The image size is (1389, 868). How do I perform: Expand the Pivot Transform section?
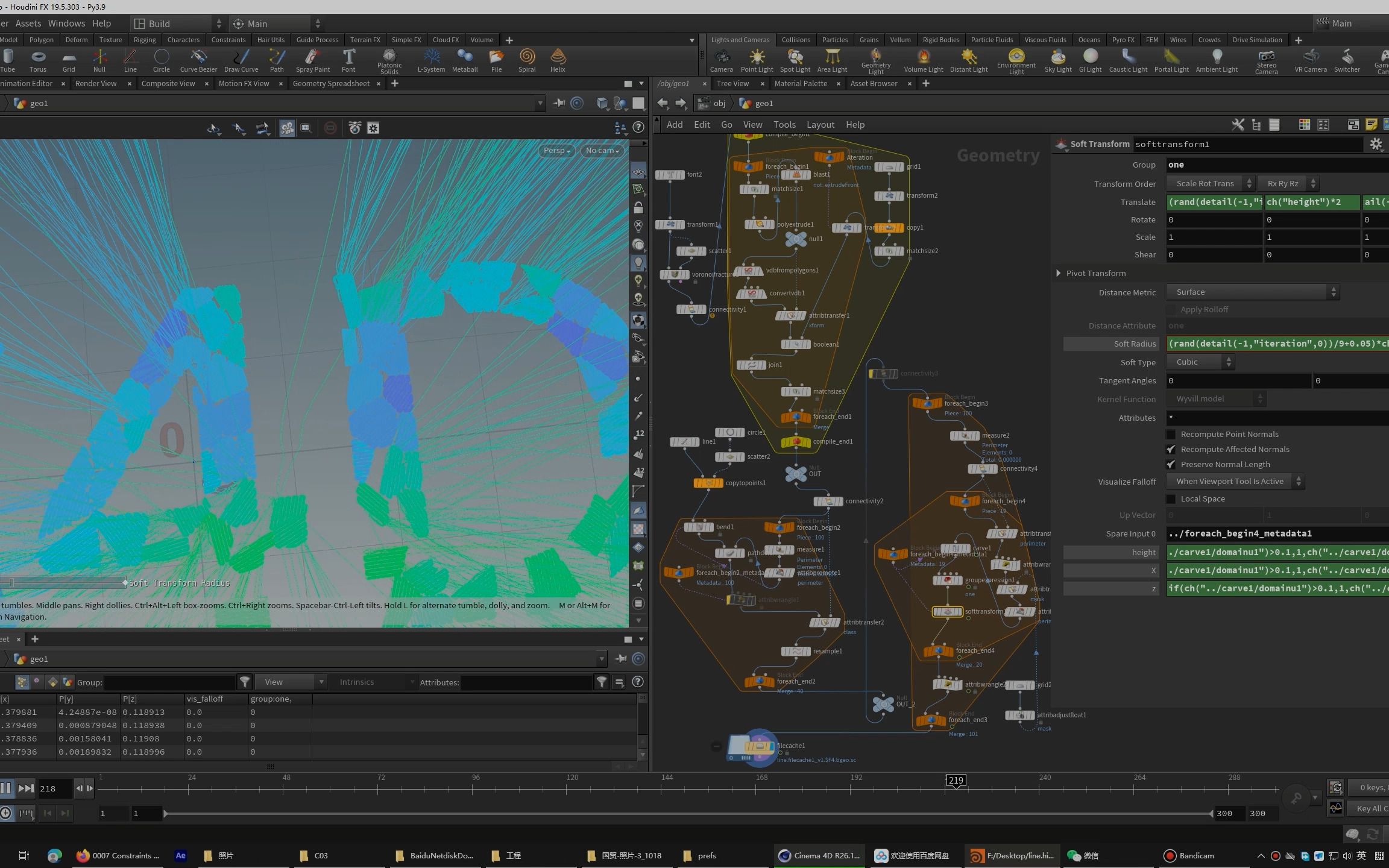1059,273
